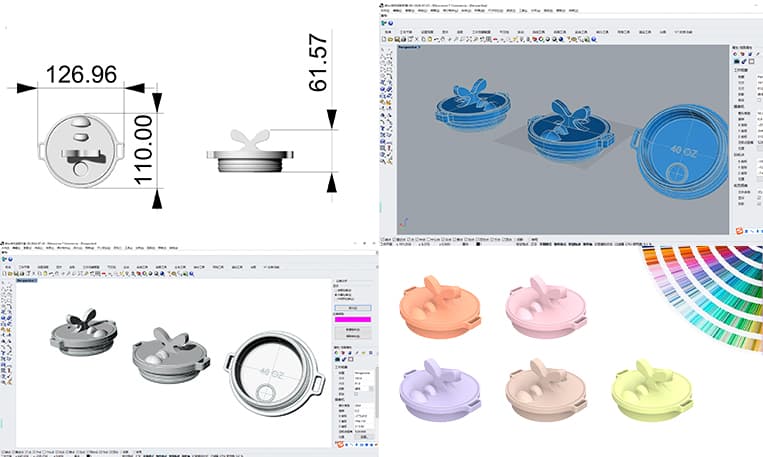The width and height of the screenshot is (763, 457).
Task: Click the New file icon in the upper Rhino toolbar
Action: [x=385, y=39]
